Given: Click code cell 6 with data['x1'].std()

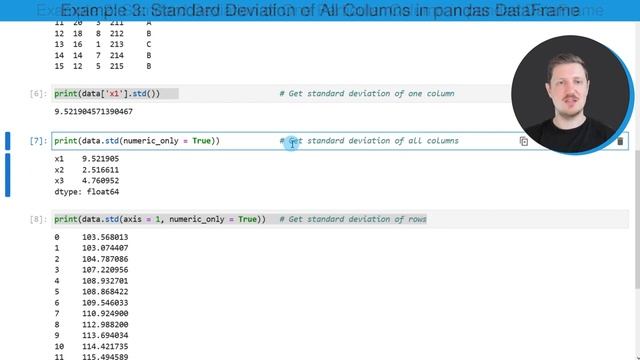Looking at the screenshot, I should 281,93.
